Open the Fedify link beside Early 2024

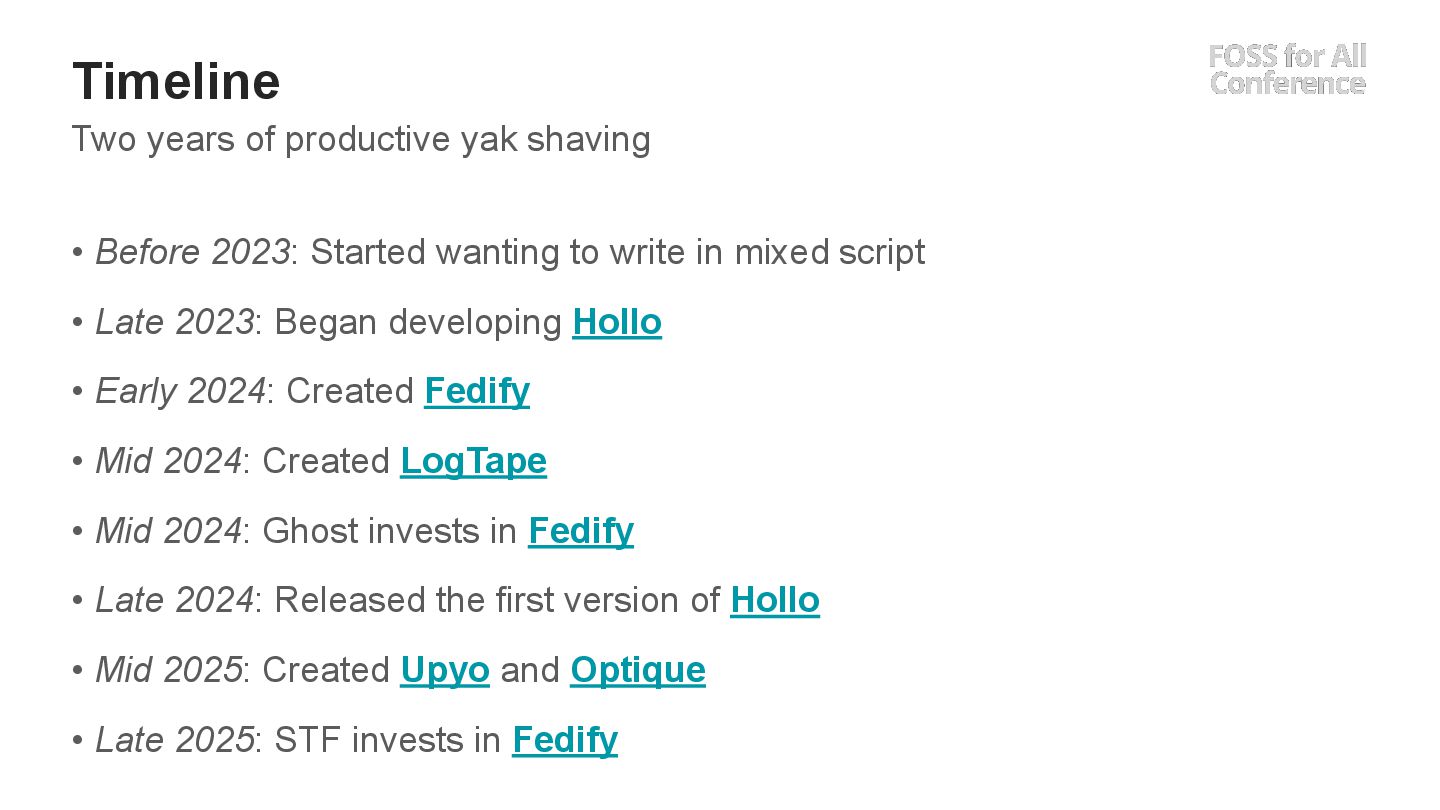click(477, 391)
